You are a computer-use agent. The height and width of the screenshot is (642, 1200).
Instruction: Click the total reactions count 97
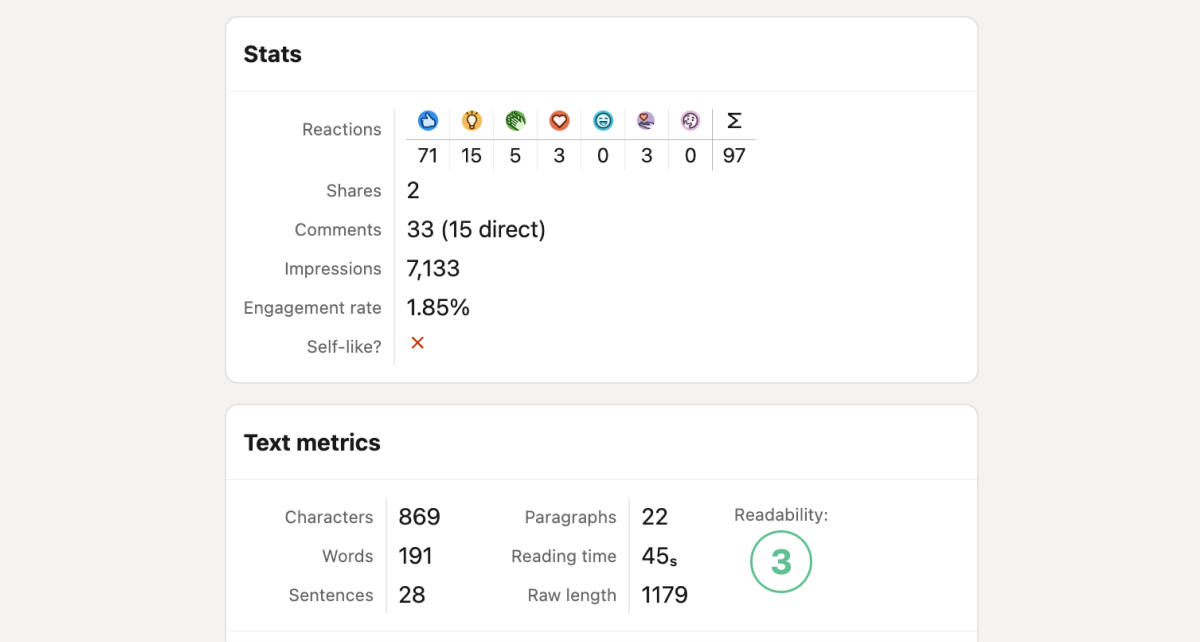734,156
